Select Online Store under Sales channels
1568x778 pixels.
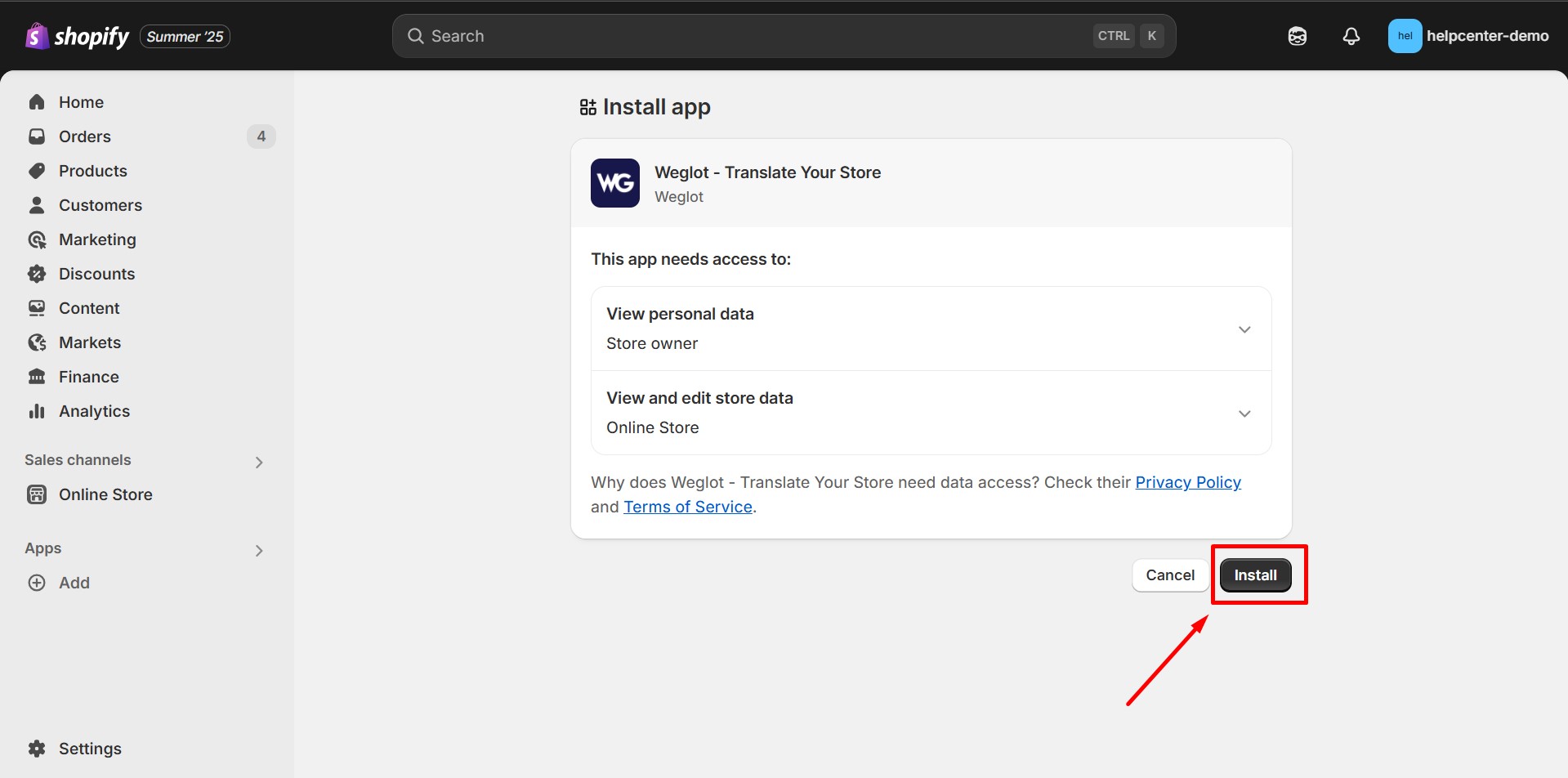[105, 494]
